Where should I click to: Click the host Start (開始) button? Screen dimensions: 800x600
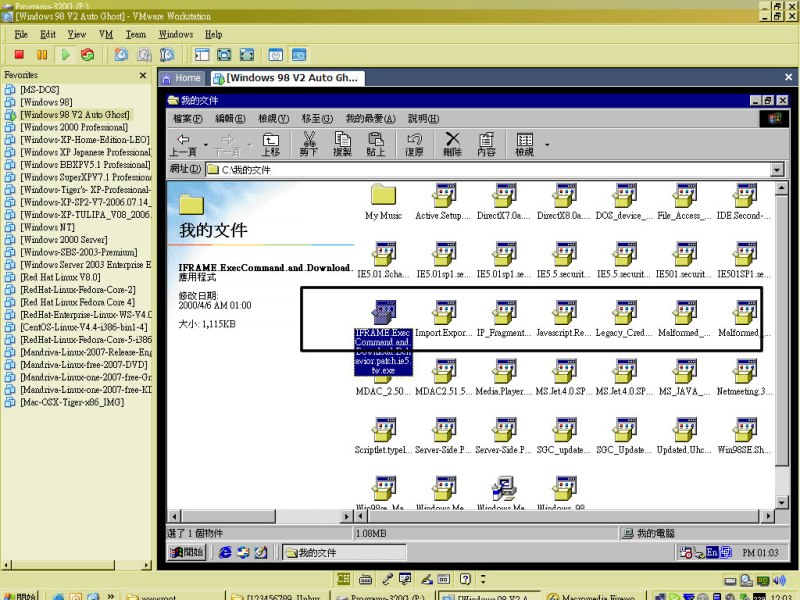(19, 596)
